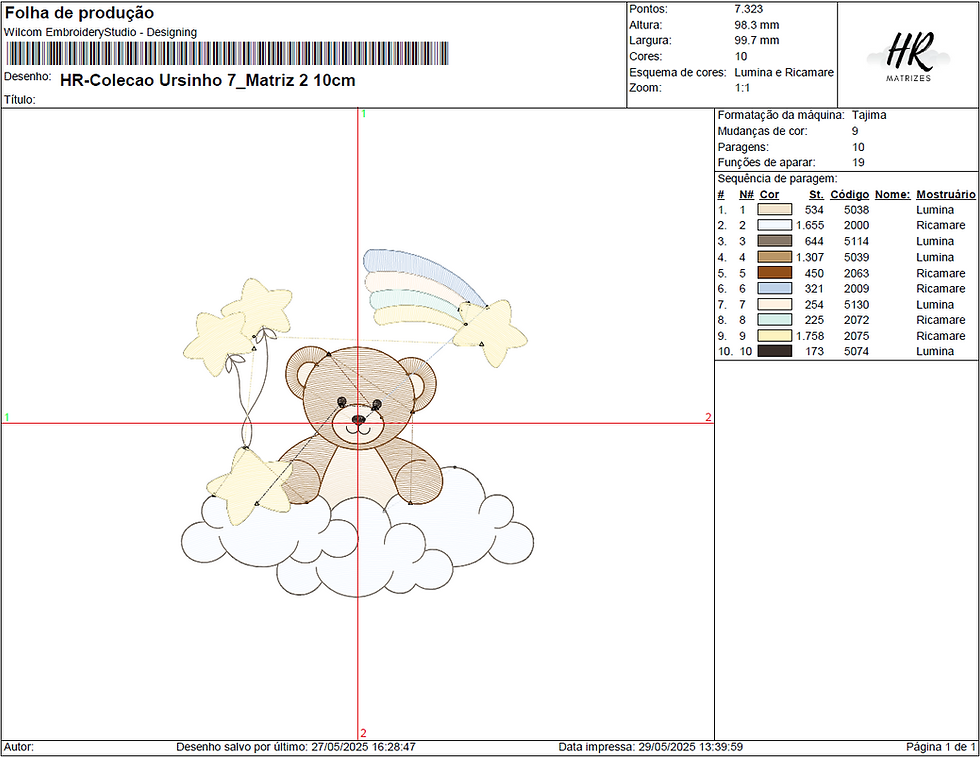The image size is (980, 757).
Task: Click 'Wilcom EmbroideryStudio - Designing' text
Action: click(x=101, y=32)
